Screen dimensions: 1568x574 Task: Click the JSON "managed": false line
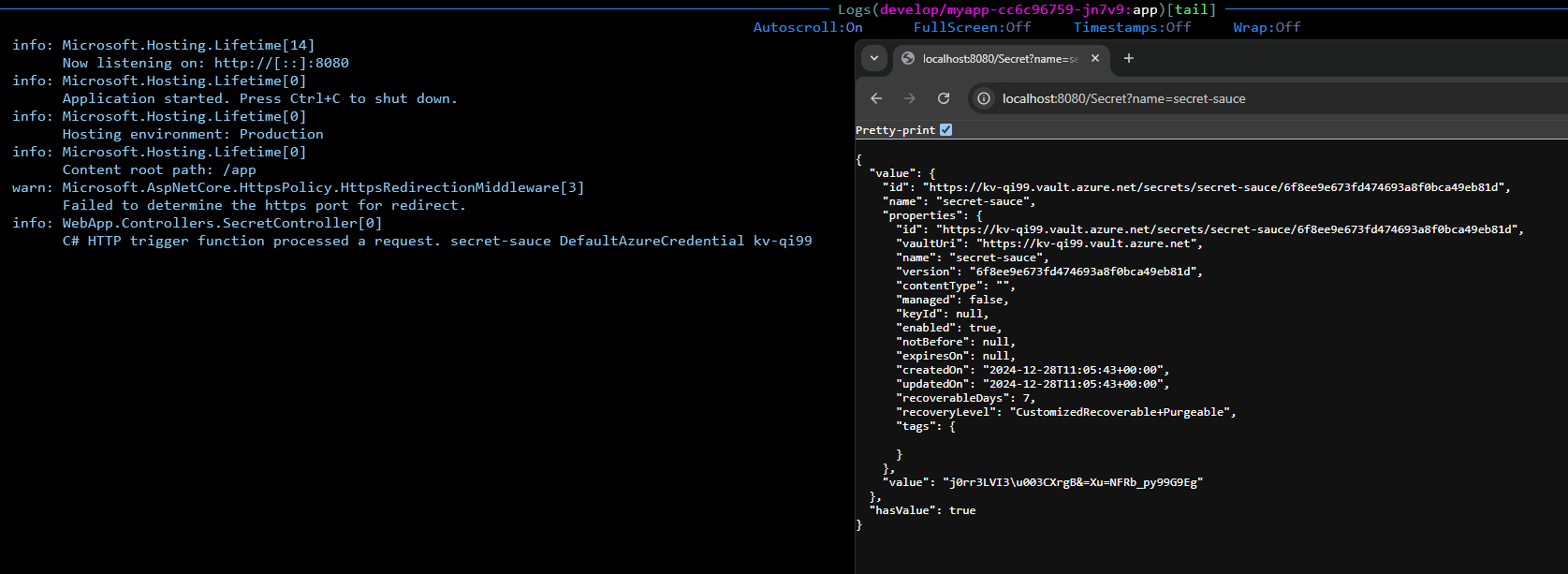[x=953, y=300]
